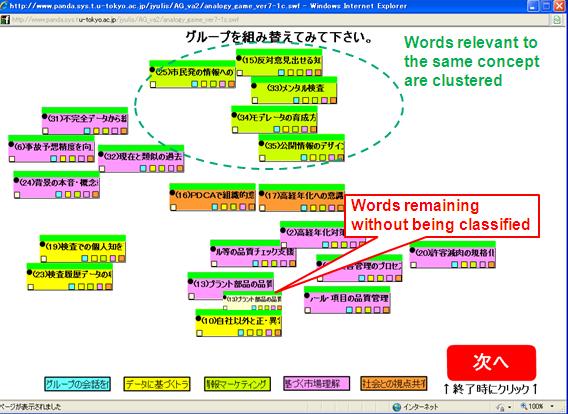The height and width of the screenshot is (414, 568).
Task: Click the cyan color square on card (35)公開情報のデザイン
Action: [x=304, y=158]
